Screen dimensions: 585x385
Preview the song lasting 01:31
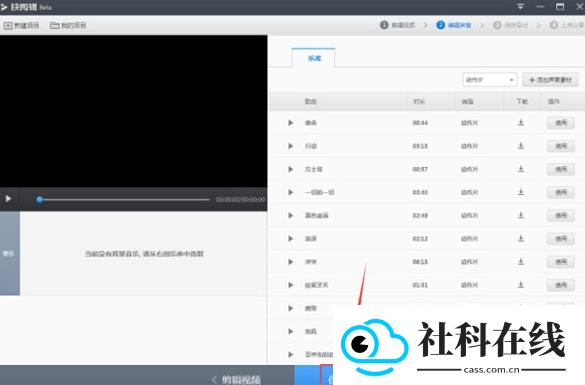tap(290, 285)
